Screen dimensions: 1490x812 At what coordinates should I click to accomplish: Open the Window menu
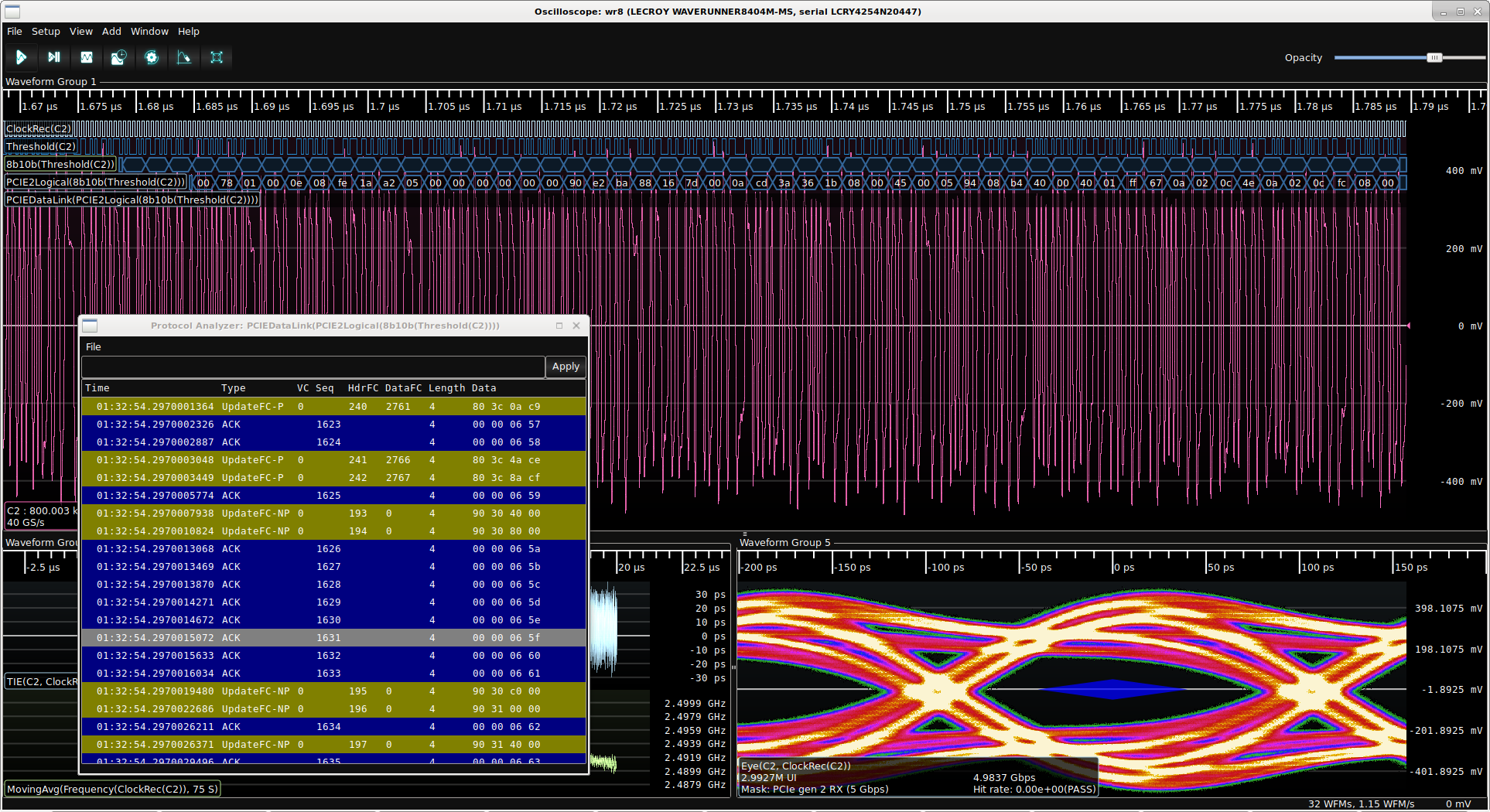pos(149,32)
